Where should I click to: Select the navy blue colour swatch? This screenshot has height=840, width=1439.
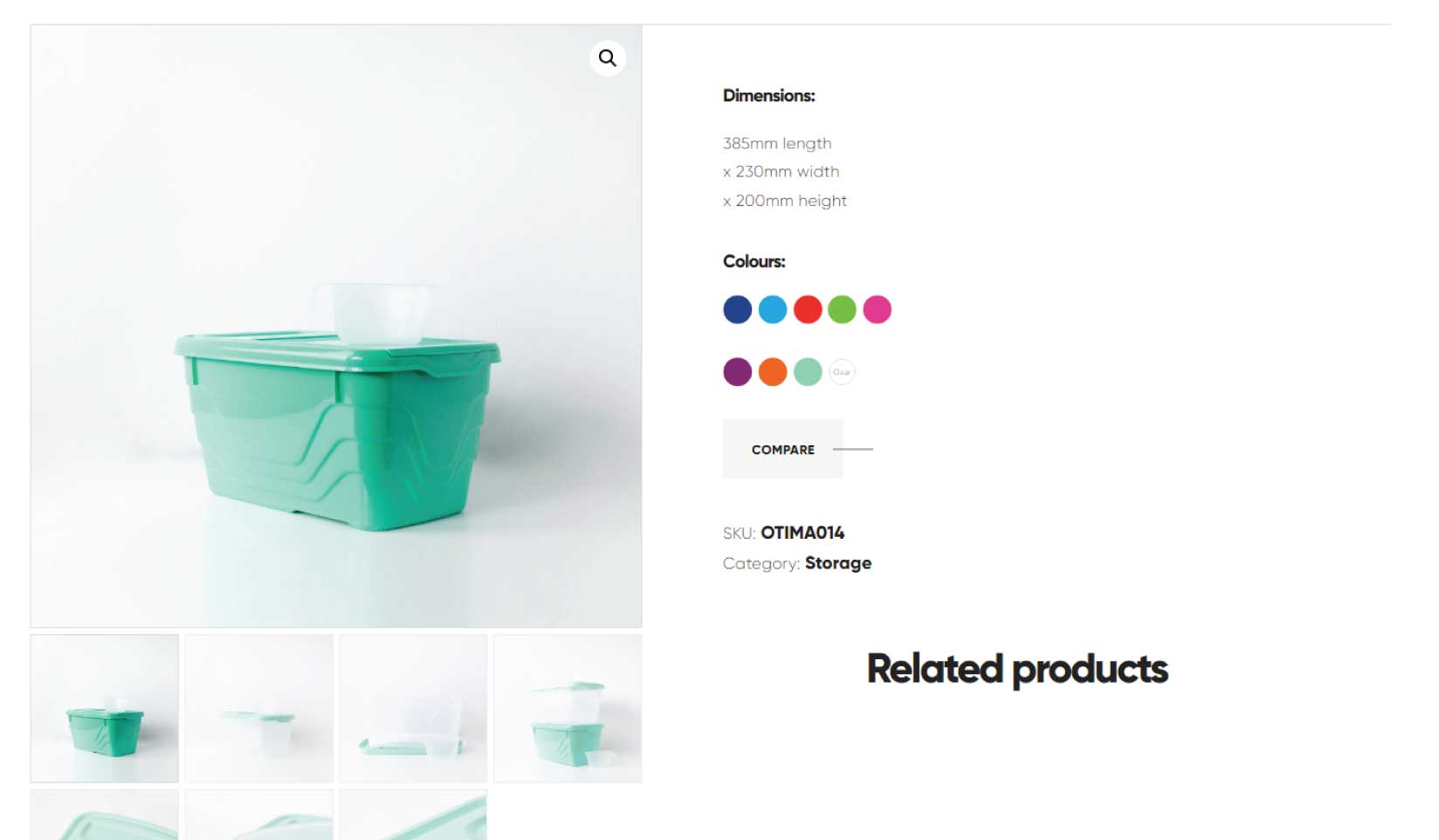coord(737,309)
